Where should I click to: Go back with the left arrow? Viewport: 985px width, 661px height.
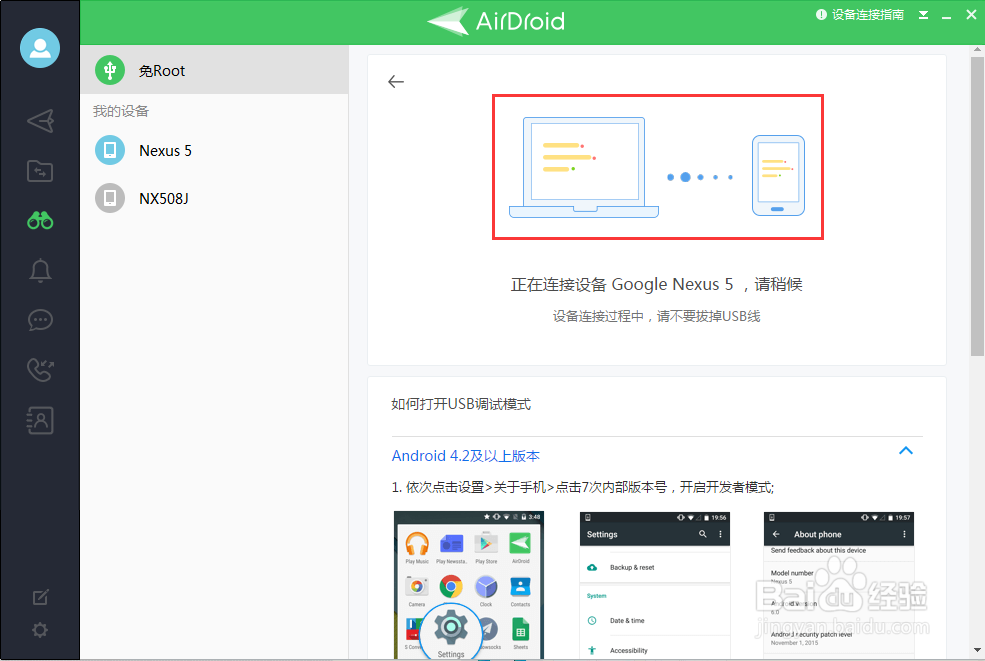click(x=396, y=82)
